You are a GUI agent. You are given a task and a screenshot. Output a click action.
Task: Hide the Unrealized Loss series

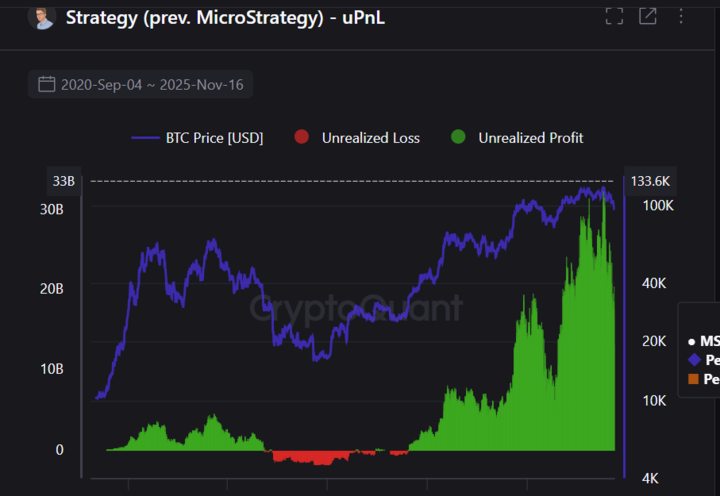pyautogui.click(x=370, y=138)
